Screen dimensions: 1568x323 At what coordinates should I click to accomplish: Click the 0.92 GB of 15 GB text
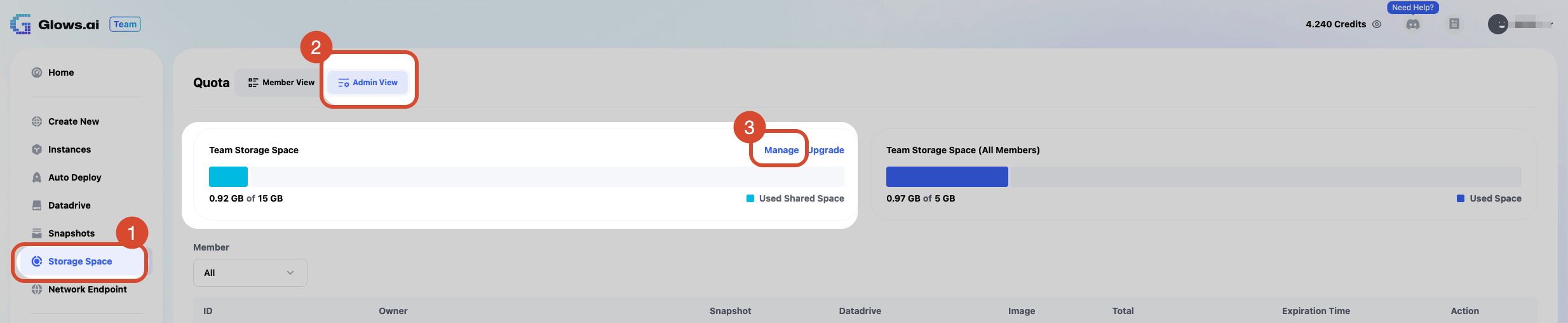click(246, 198)
